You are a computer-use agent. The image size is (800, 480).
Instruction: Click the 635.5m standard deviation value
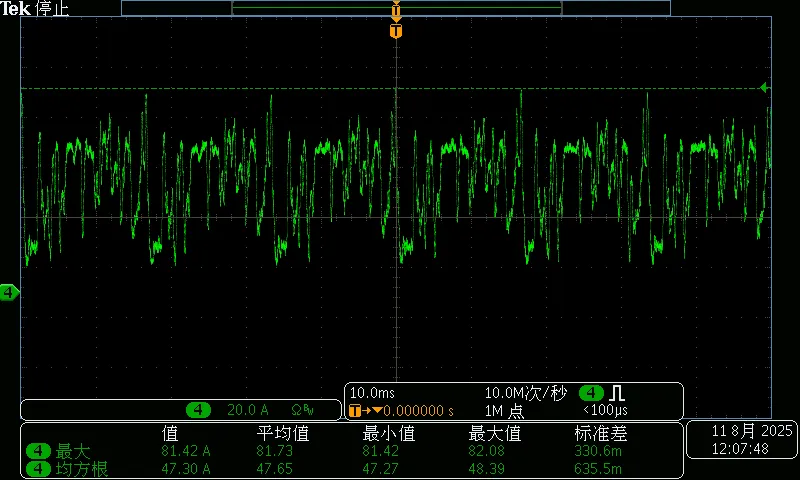(598, 468)
